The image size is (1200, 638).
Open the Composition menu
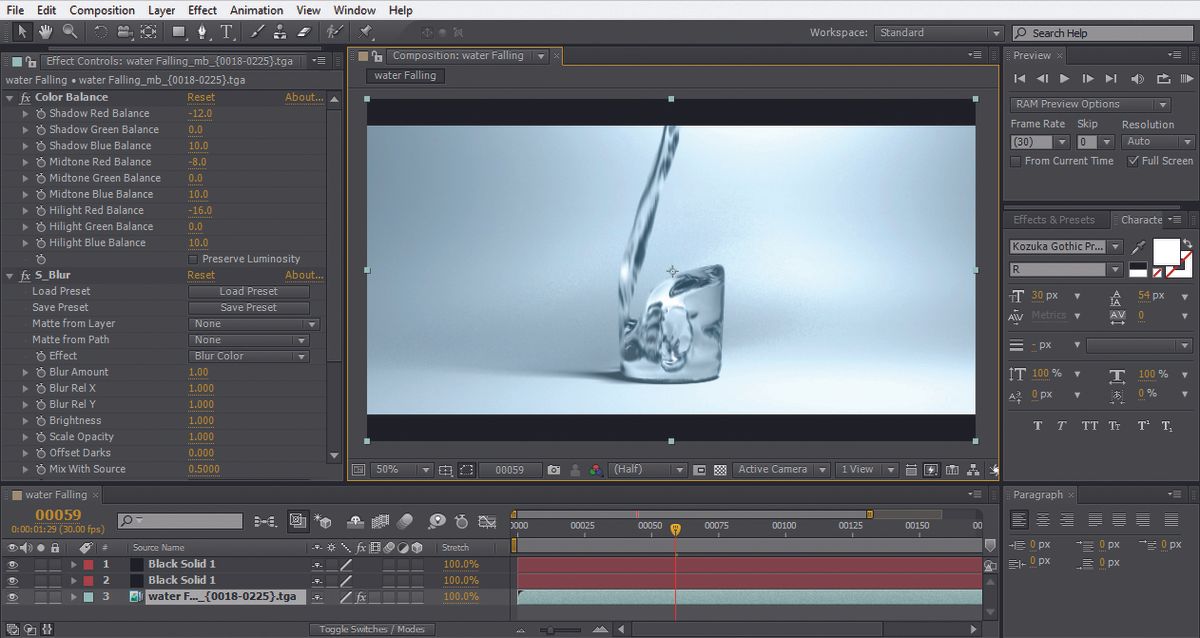tap(101, 10)
